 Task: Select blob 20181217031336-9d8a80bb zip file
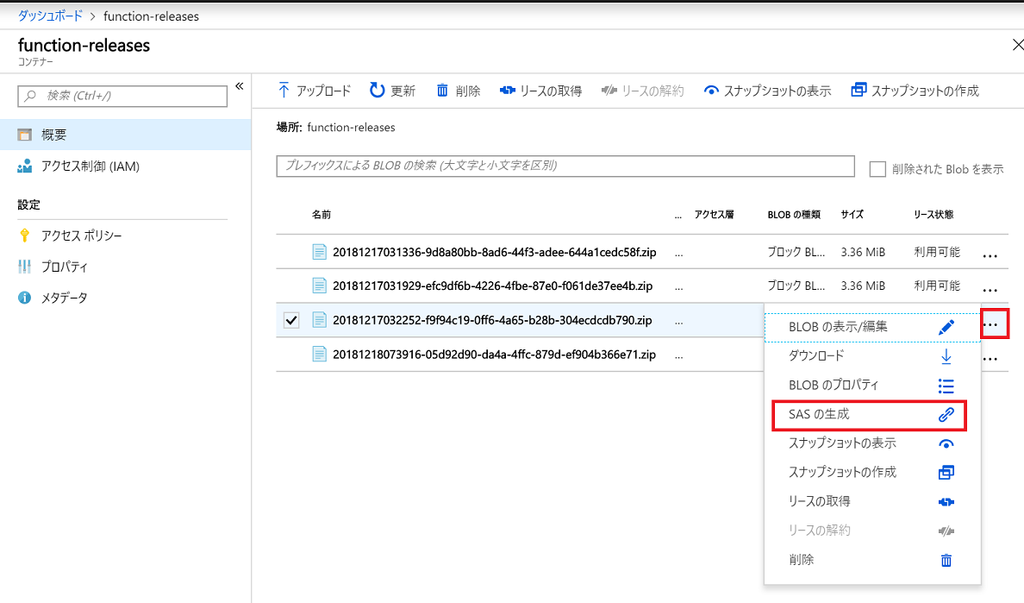pos(494,252)
